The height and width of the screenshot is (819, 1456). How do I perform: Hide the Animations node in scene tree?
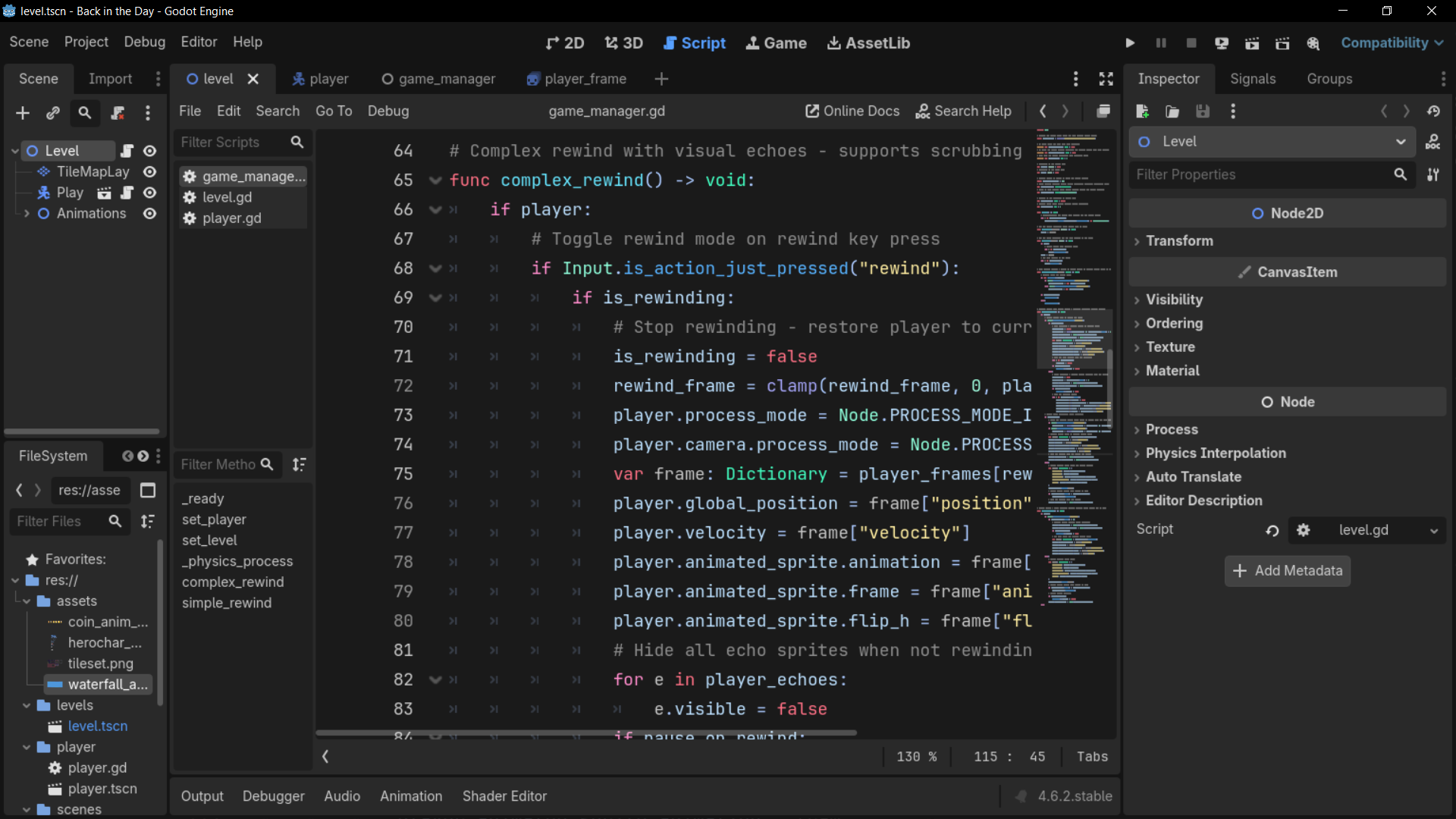coord(150,214)
